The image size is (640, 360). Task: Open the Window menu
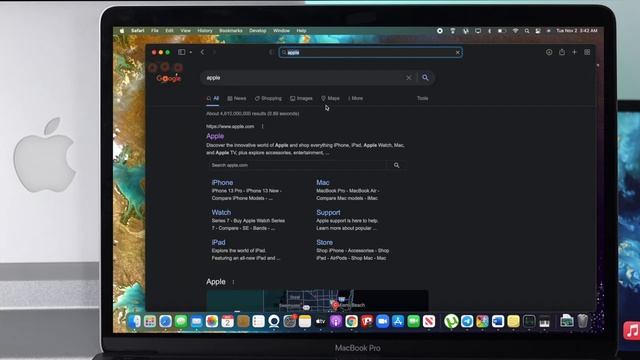coord(281,31)
